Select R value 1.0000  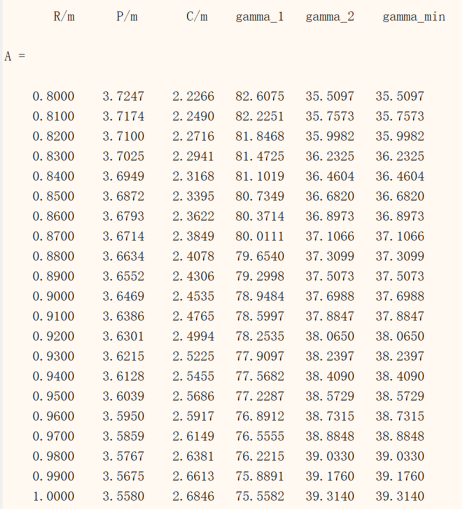coord(53,496)
